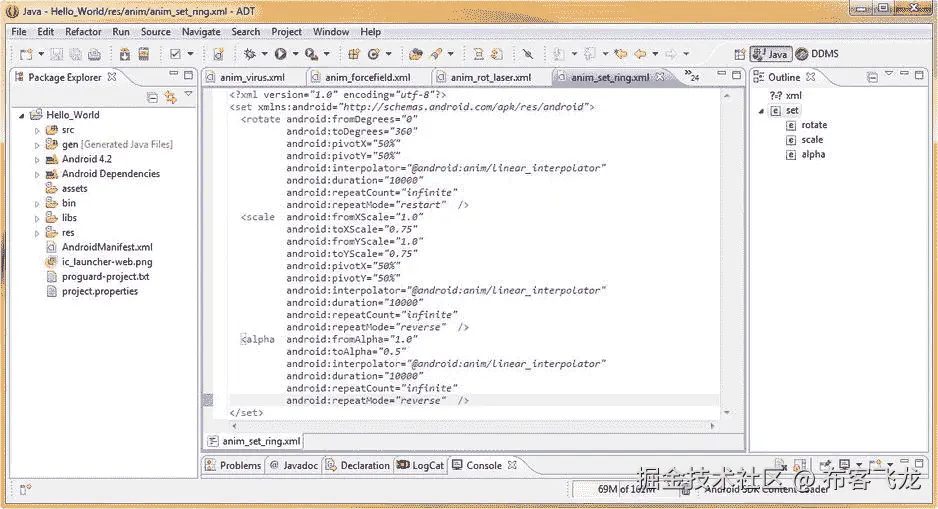Viewport: 938px width, 509px height.
Task: Switch to the anim_forcefield.xml editor tab
Action: 367,77
